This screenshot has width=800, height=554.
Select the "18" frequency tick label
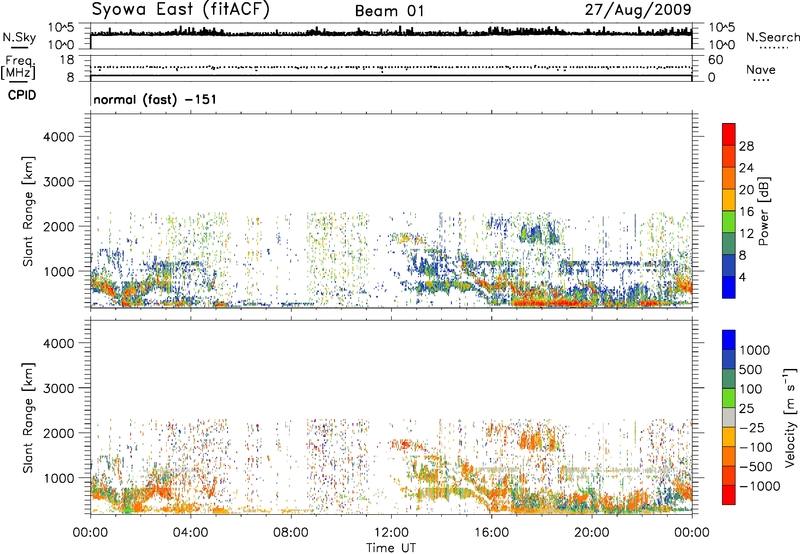click(66, 60)
